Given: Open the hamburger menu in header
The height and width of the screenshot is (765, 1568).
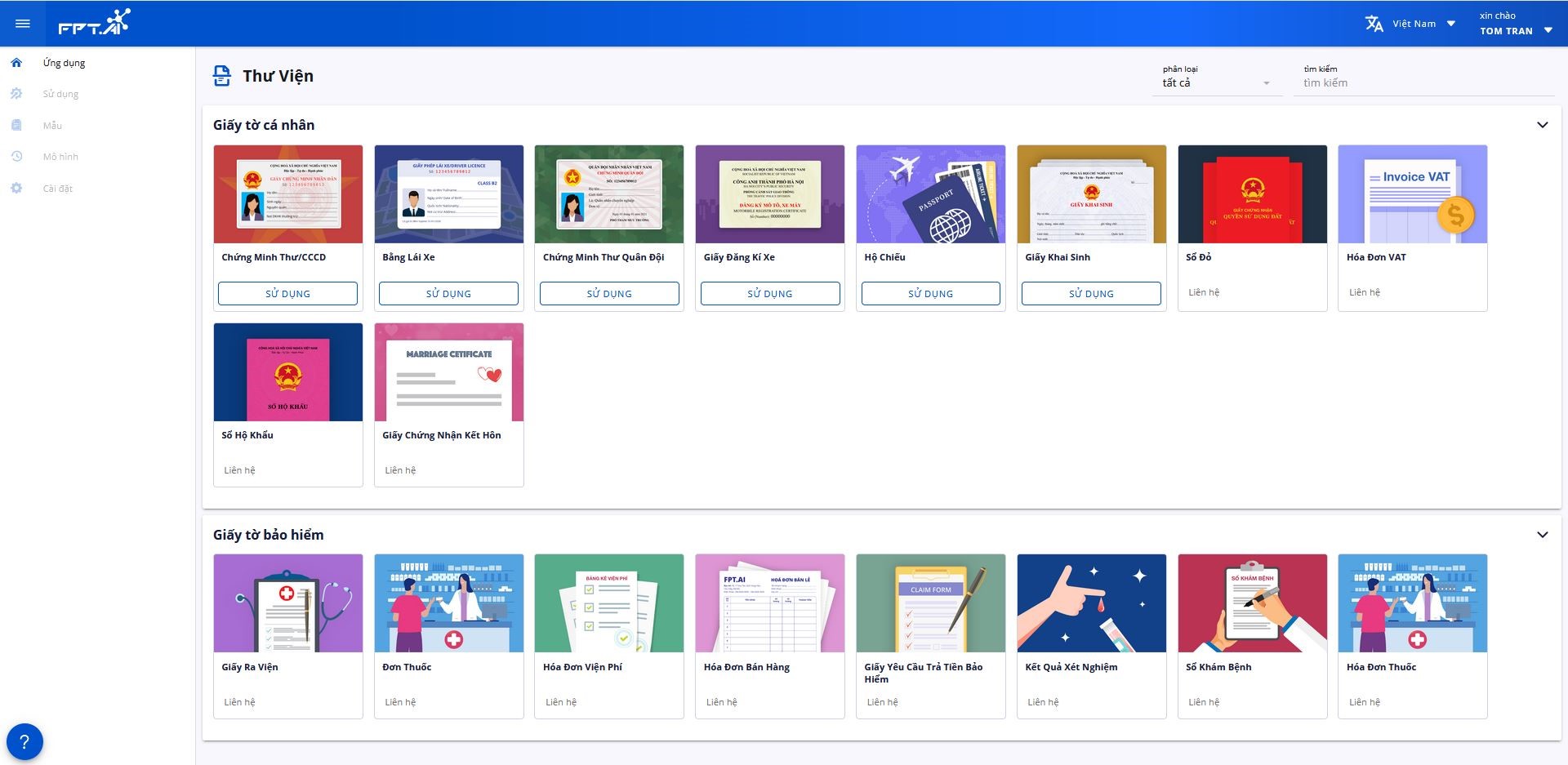Looking at the screenshot, I should point(23,24).
